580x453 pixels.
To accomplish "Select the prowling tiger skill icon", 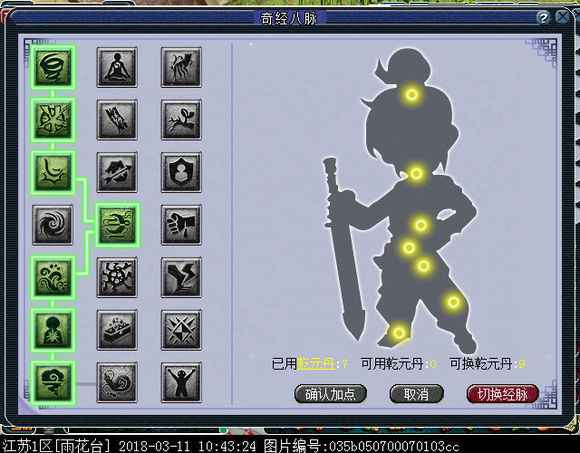I will coord(181,67).
